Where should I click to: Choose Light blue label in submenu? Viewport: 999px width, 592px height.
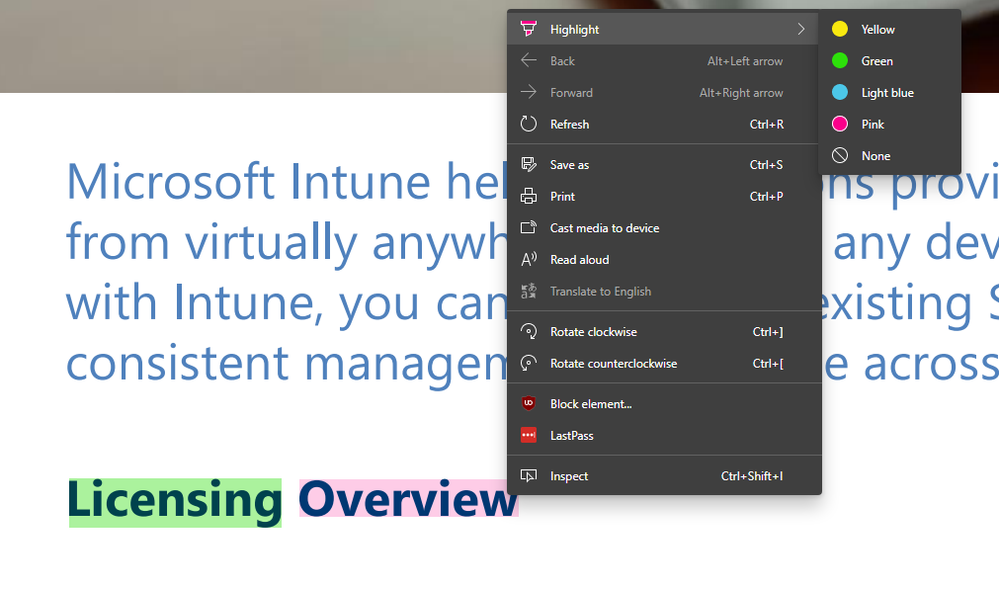(887, 93)
